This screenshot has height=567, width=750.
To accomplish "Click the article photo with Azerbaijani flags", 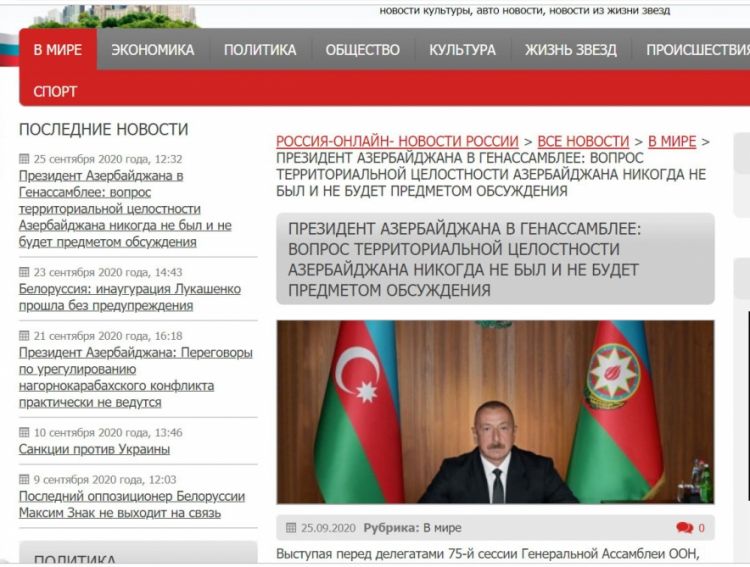I will pos(495,411).
